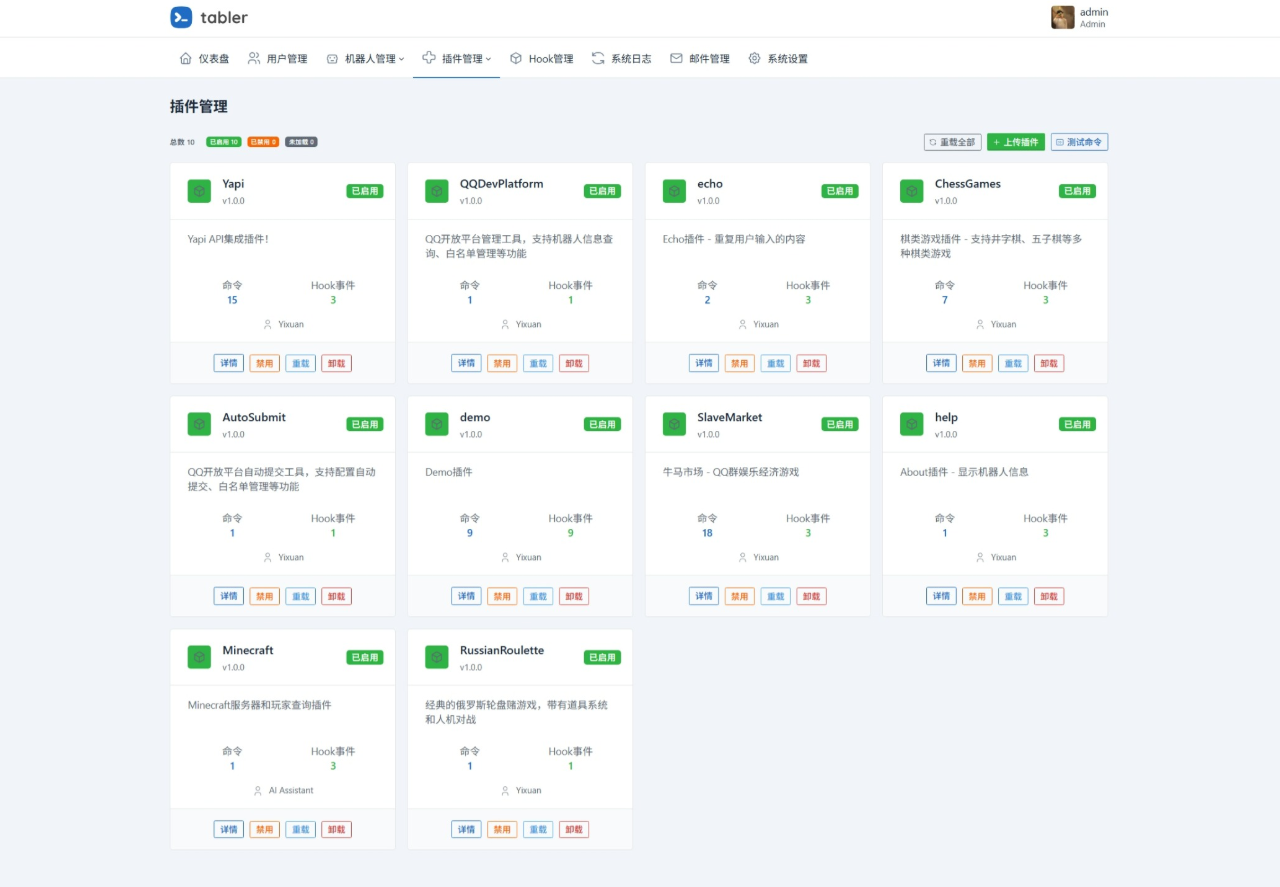This screenshot has width=1280, height=887.
Task: Click the 重载全部 button
Action: 952,142
